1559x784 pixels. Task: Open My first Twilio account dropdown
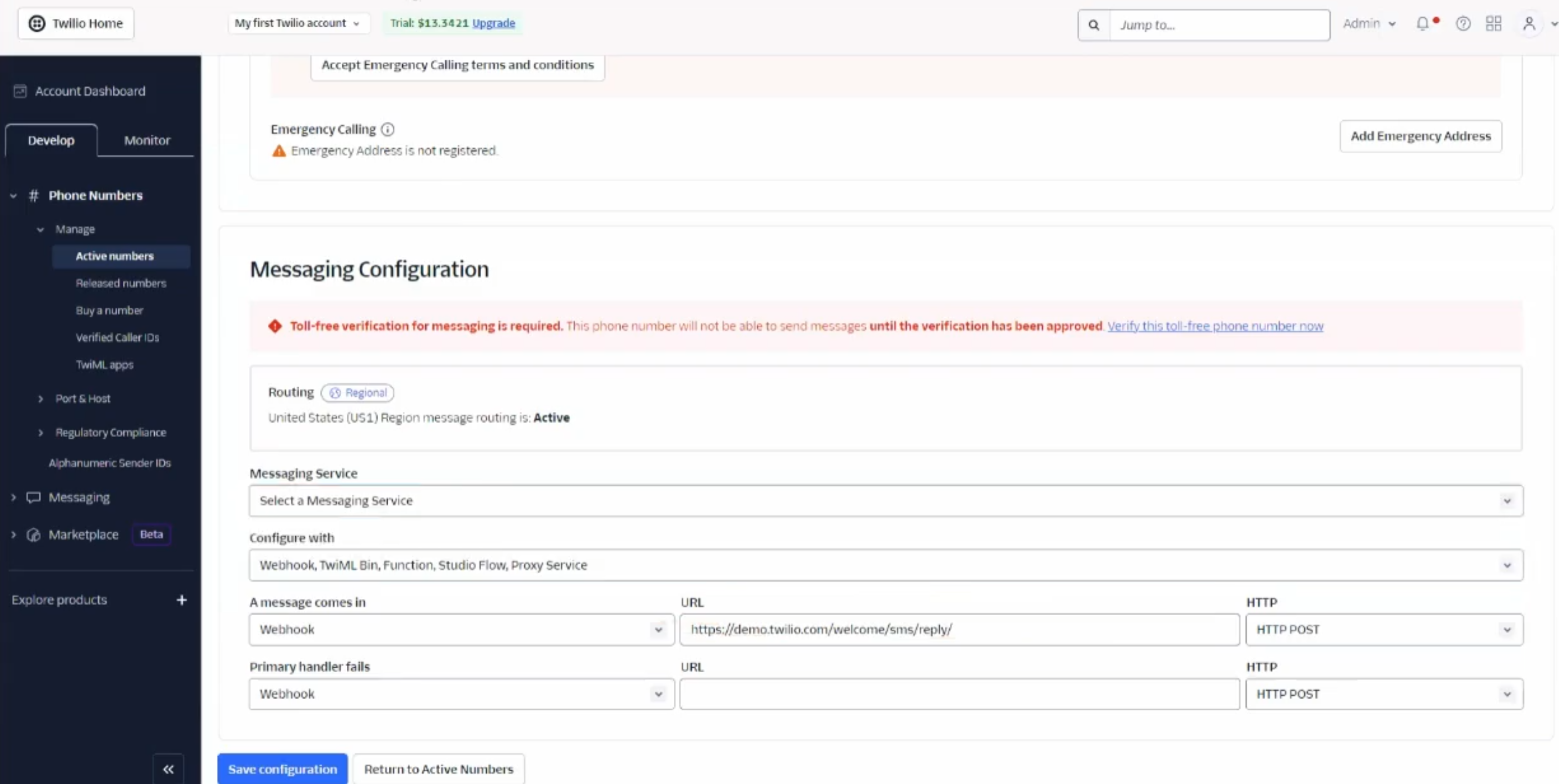298,23
